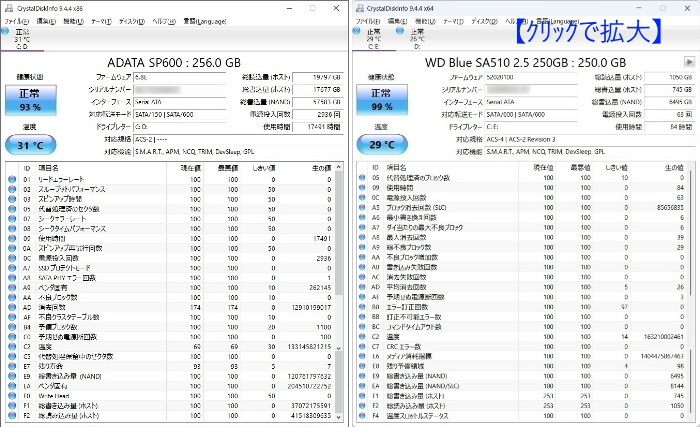
Task: Open ヘルプ menu in the x86 window
Action: point(164,21)
